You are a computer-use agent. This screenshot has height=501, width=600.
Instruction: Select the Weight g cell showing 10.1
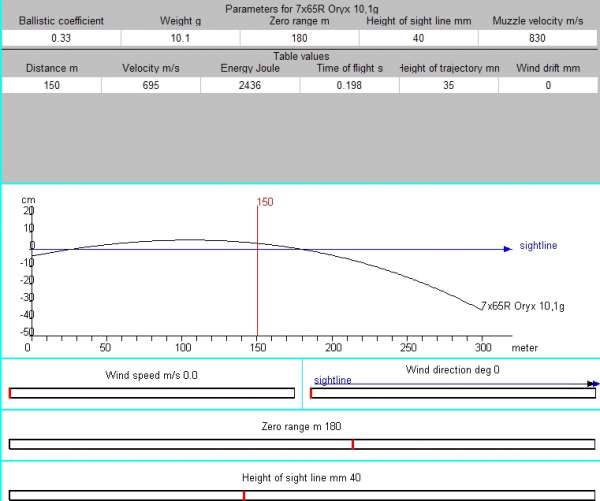point(180,37)
